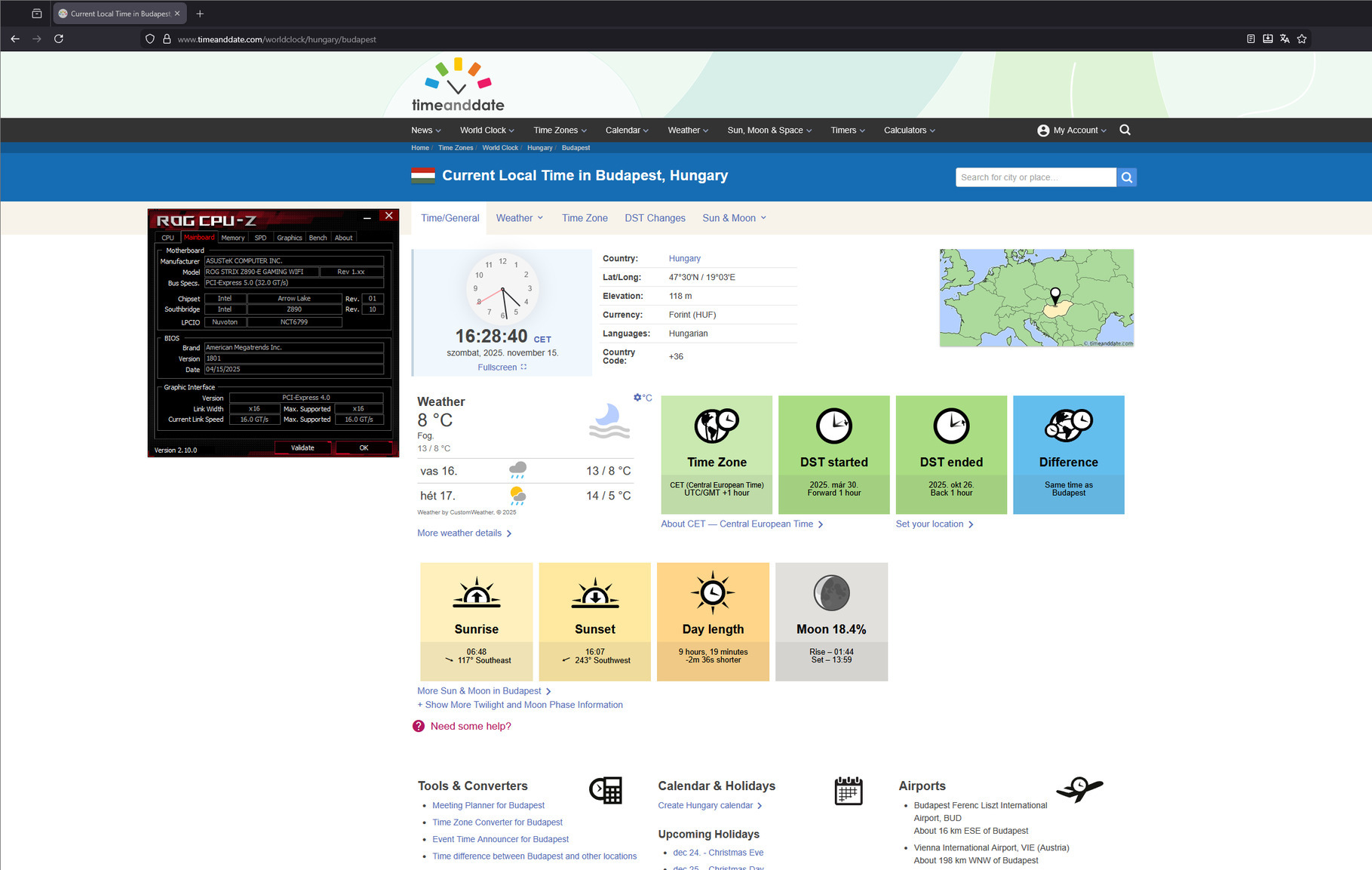
Task: Click the Validate button in CPU-Z
Action: (302, 448)
